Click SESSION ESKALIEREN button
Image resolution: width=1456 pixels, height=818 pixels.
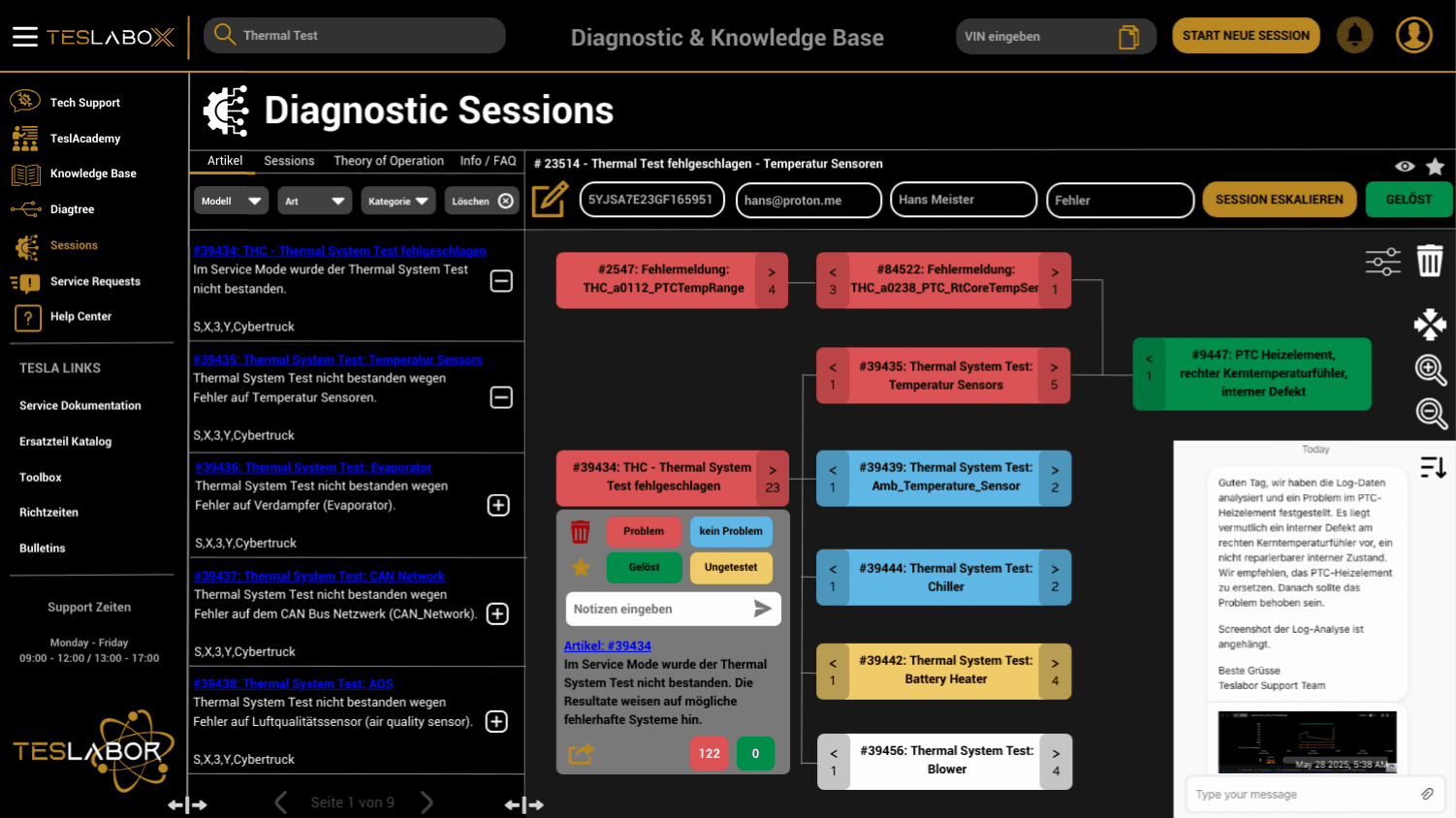[x=1280, y=200]
